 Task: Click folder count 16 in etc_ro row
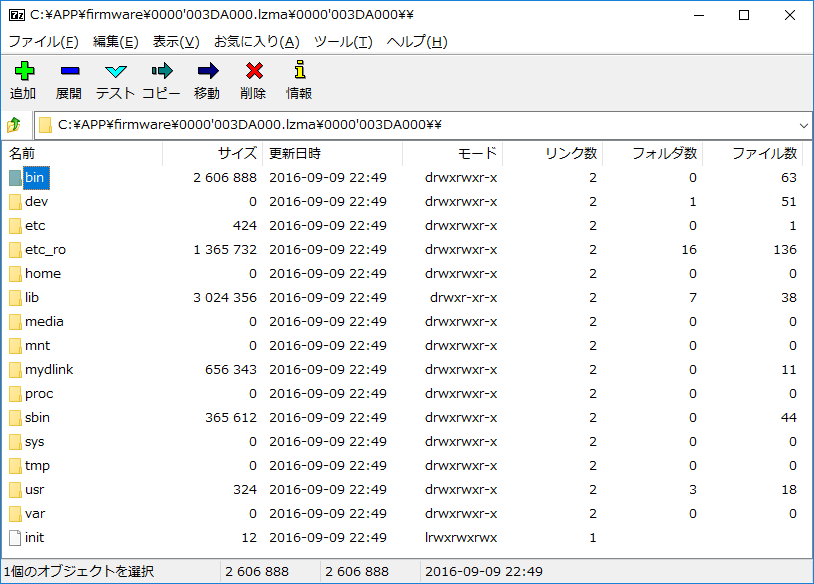point(689,250)
